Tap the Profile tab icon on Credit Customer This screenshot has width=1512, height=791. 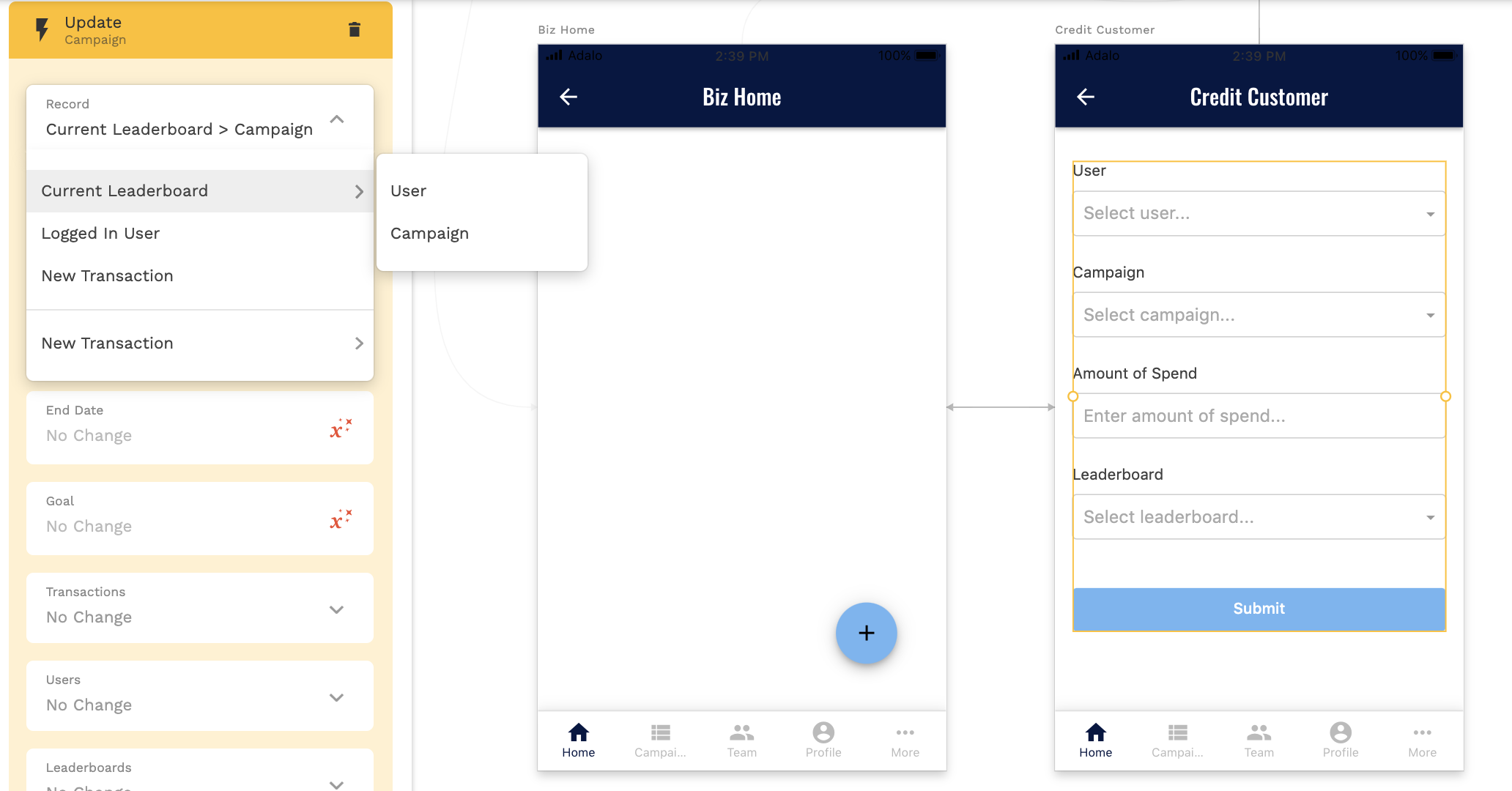pyautogui.click(x=1340, y=733)
